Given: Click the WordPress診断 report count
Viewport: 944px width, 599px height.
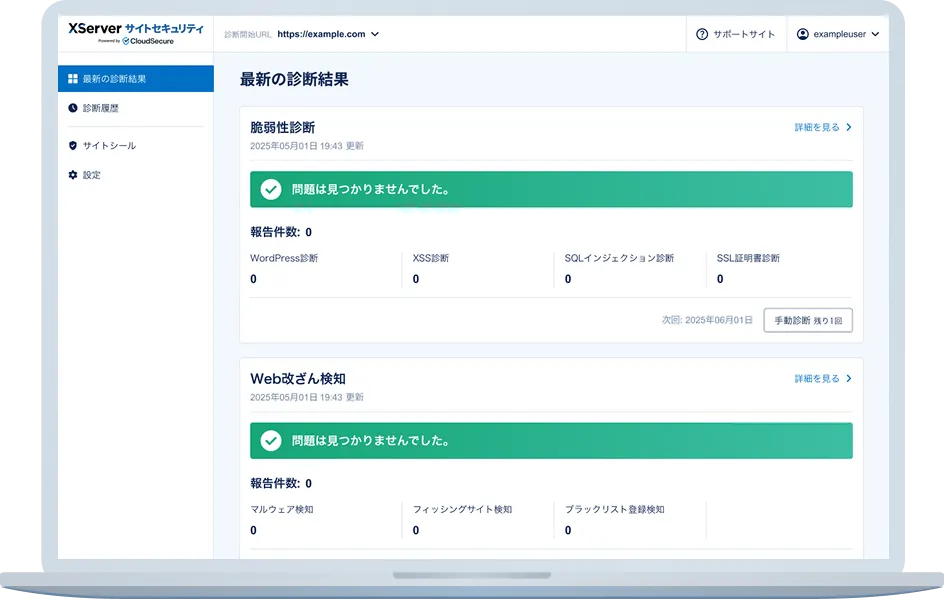Looking at the screenshot, I should coord(253,279).
